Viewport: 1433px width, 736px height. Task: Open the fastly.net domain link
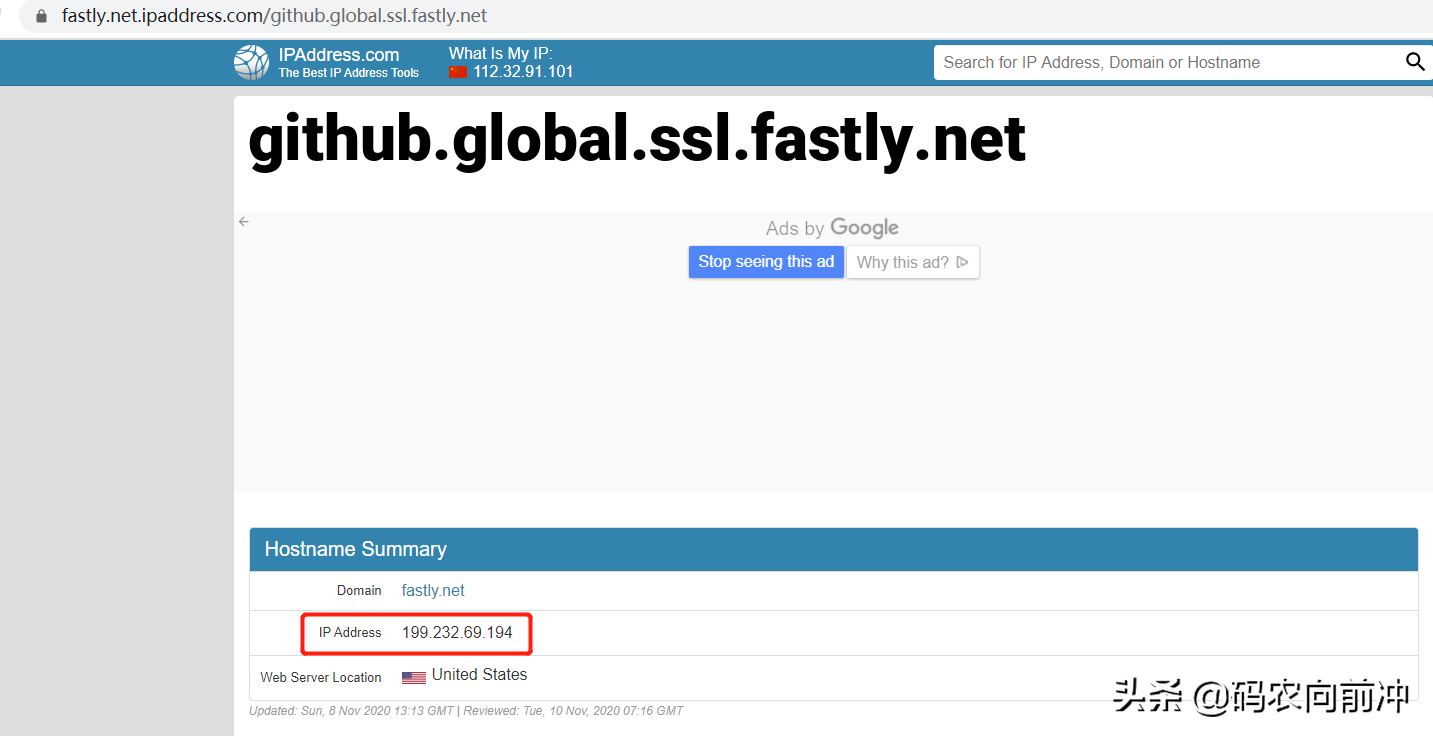point(433,590)
